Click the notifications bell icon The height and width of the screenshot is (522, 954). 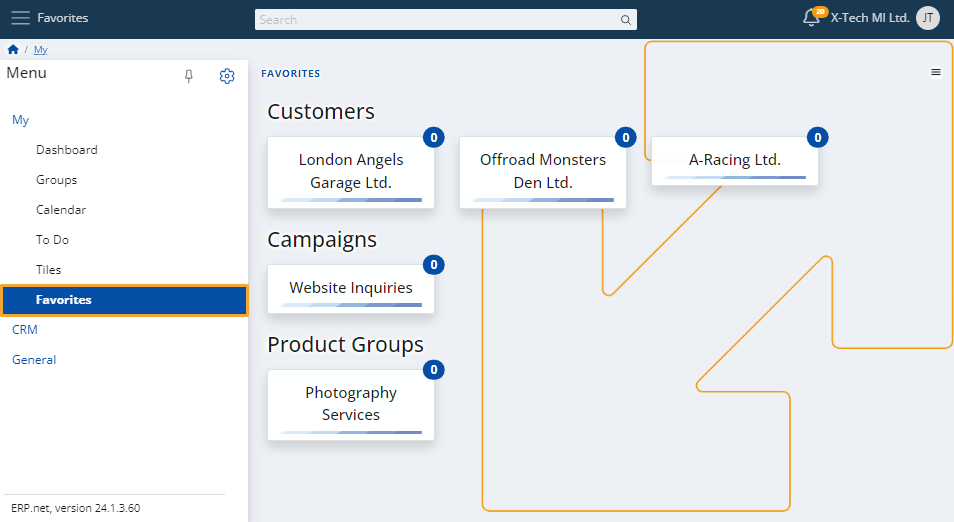click(811, 18)
